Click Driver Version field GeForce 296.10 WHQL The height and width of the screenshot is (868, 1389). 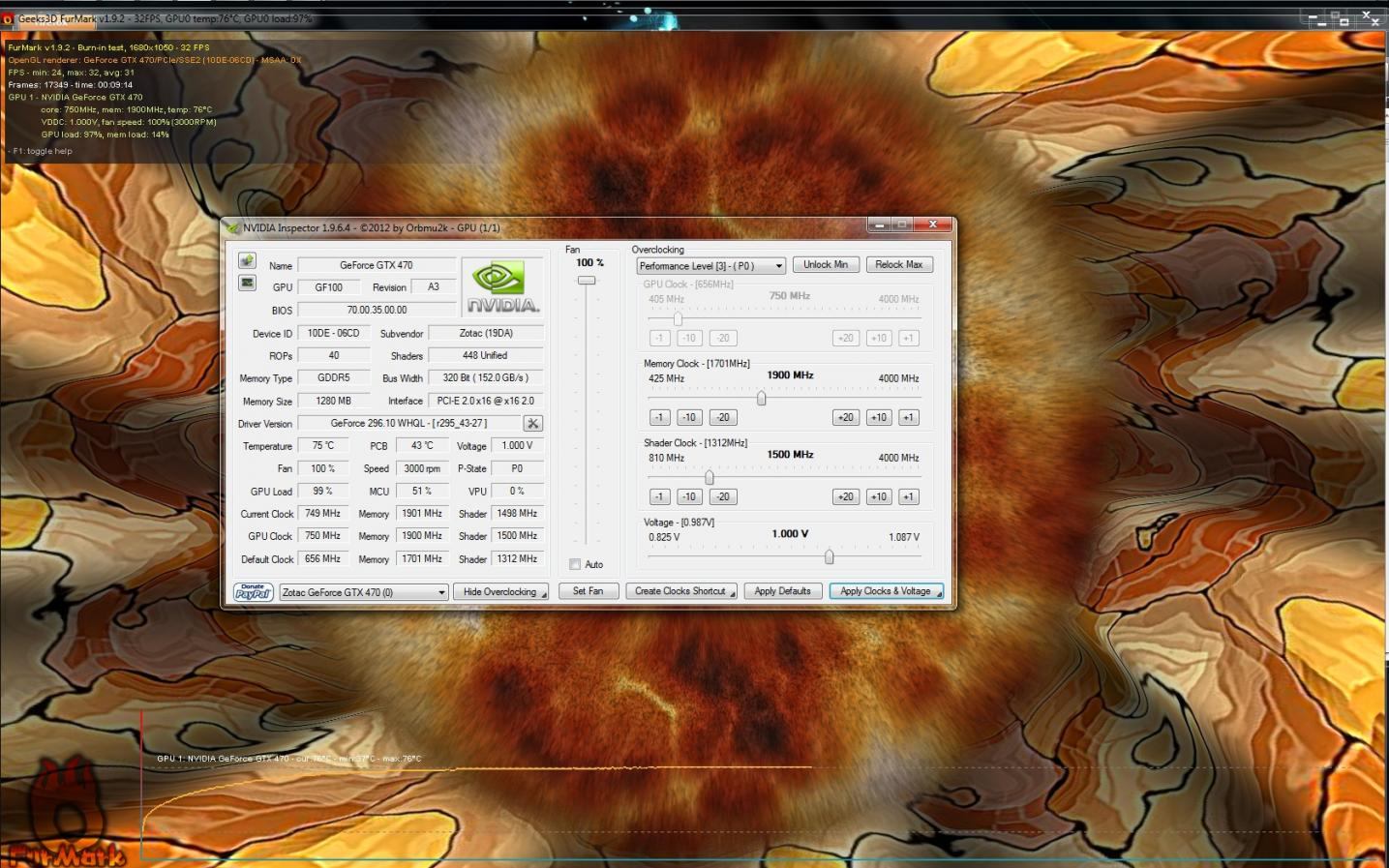click(x=409, y=423)
